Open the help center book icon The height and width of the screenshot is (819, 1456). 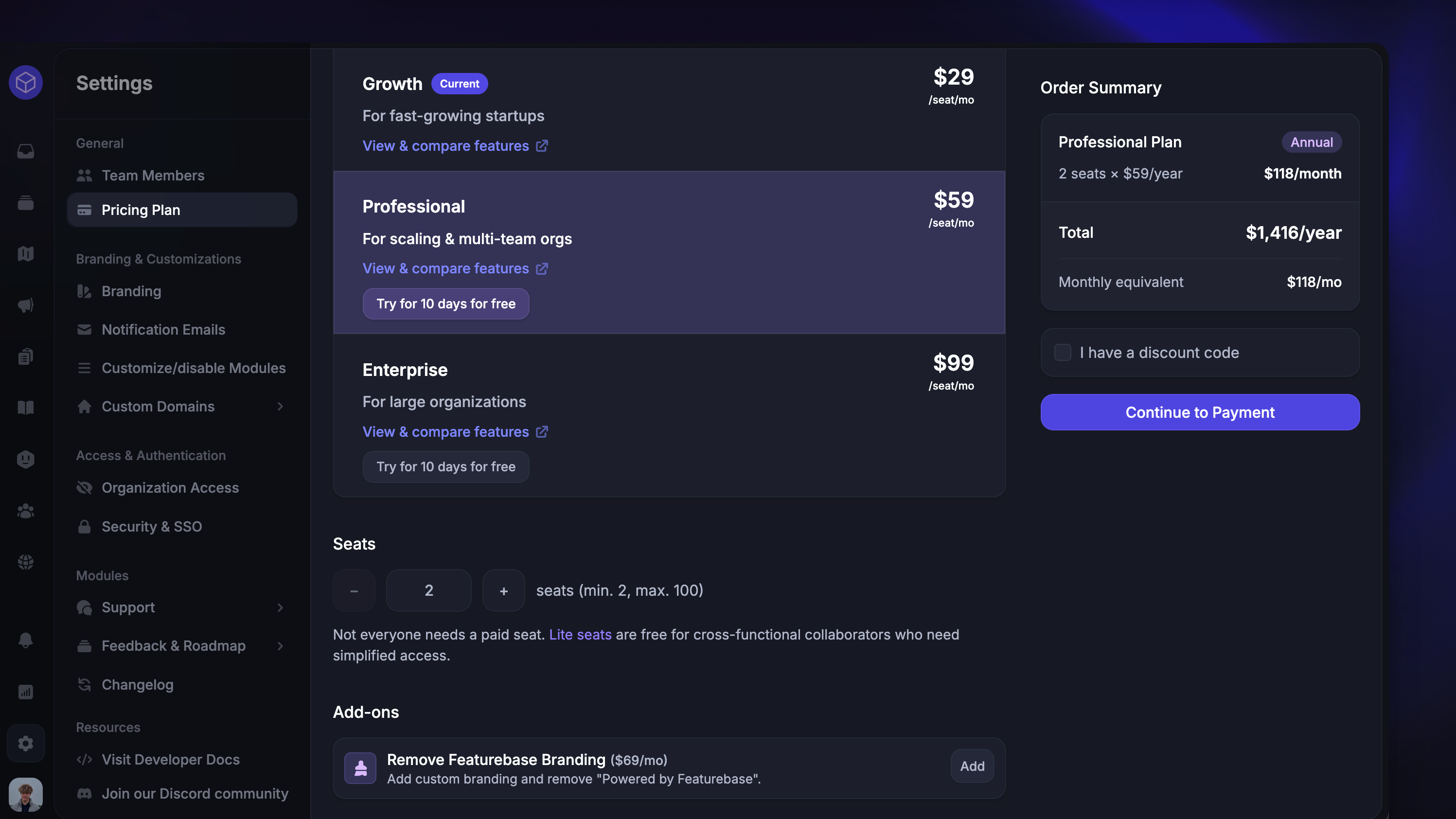[25, 408]
